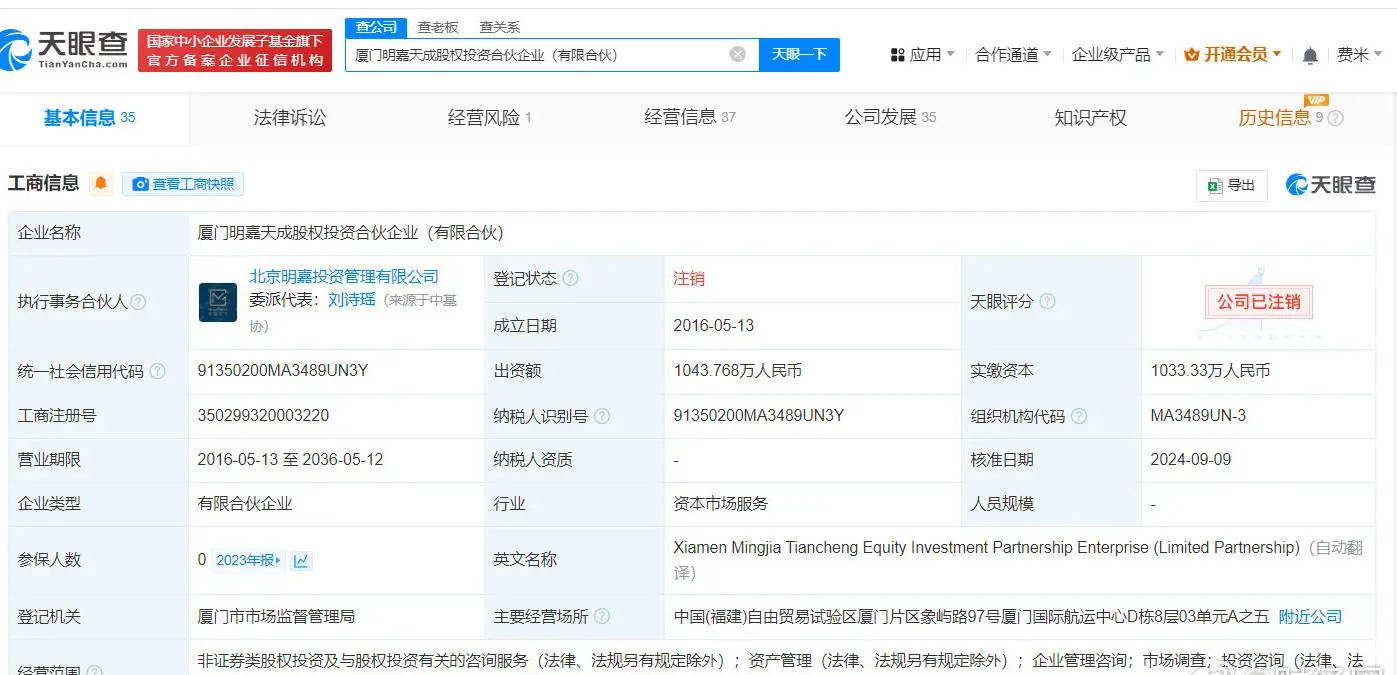This screenshot has width=1397, height=675.
Task: Click the 企业名称 value 厦门明嘉天成股权投资合伙企业
Action: tap(351, 233)
